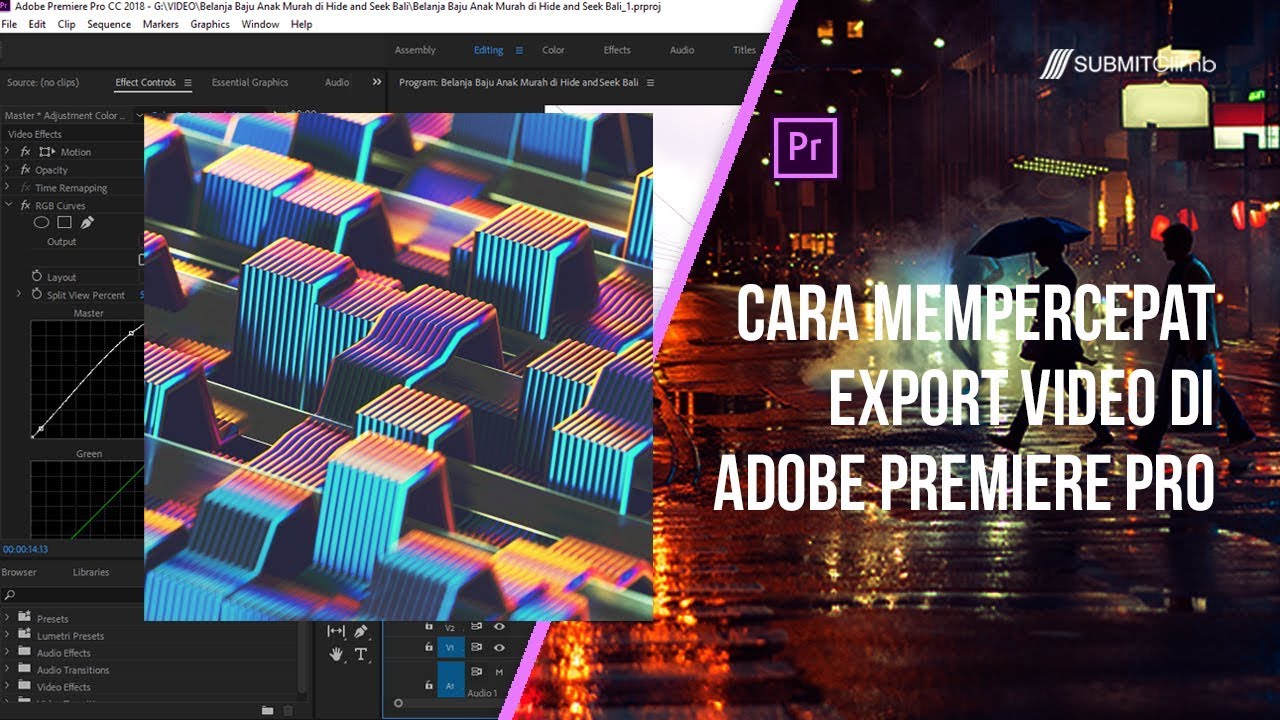Open the Editing workspace menu icon
1280x720 pixels.
(x=519, y=50)
